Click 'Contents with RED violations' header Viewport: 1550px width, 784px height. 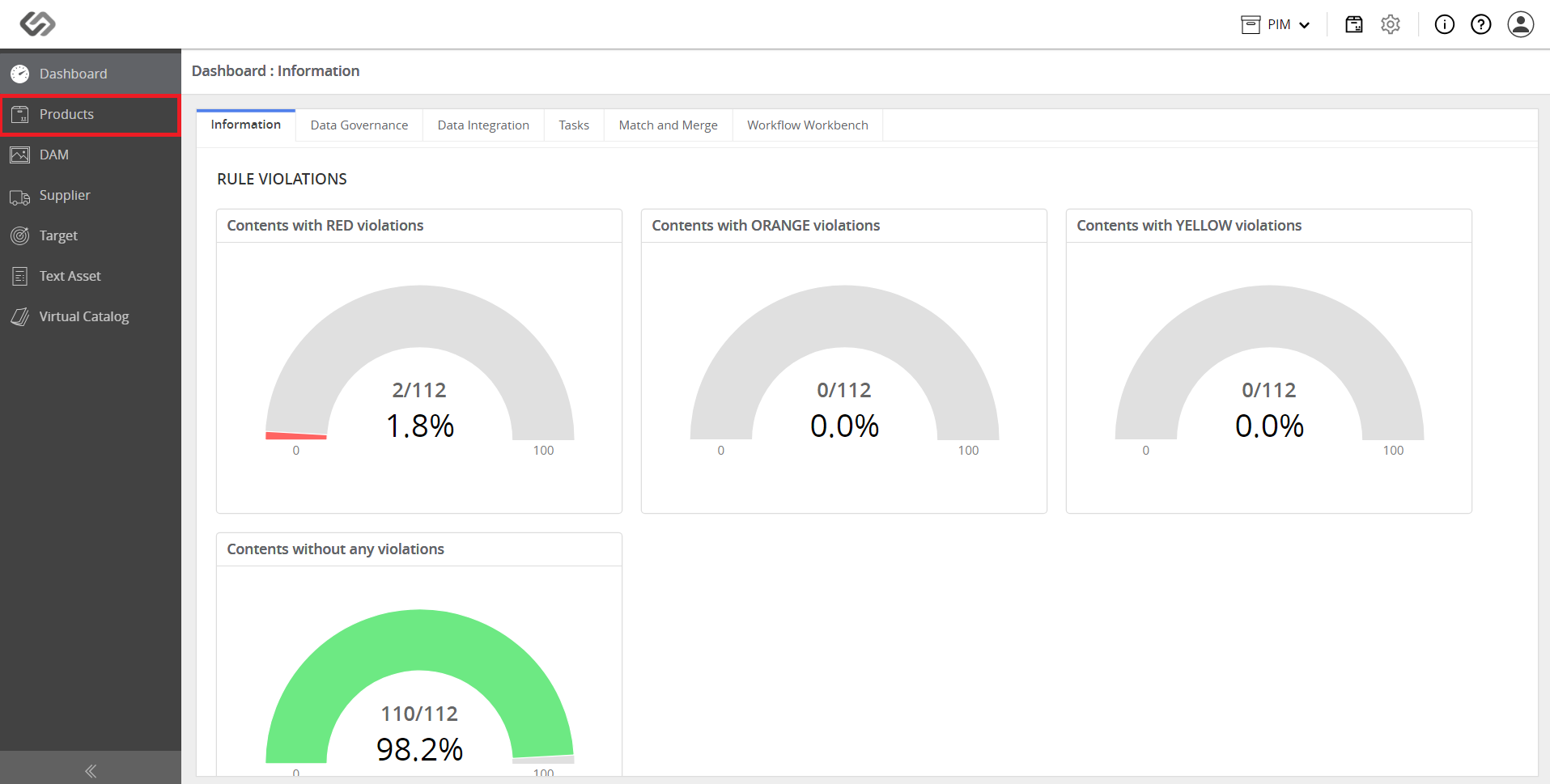(325, 226)
